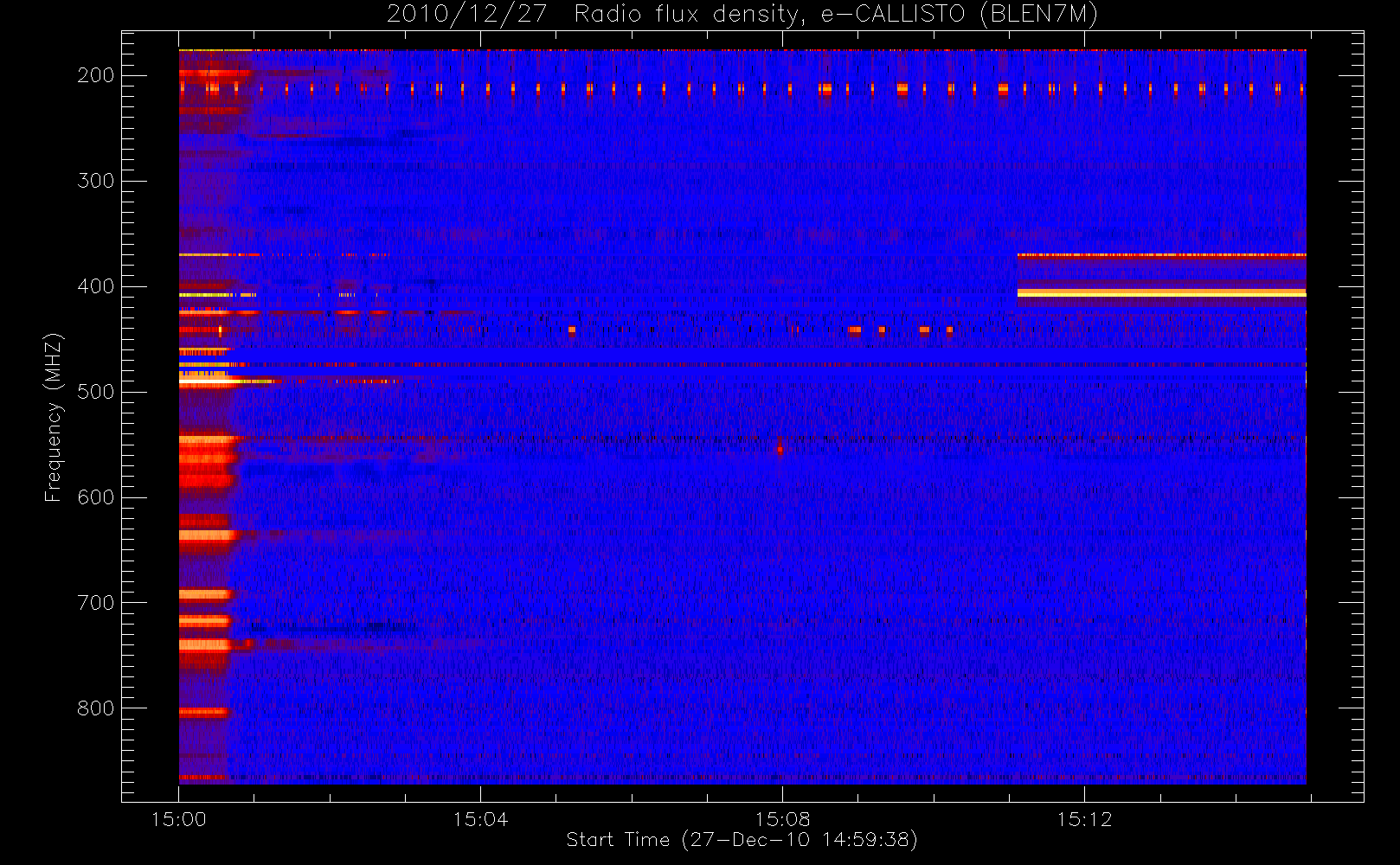Click the 700 frequency tick label
The width and height of the screenshot is (1400, 865).
coord(96,603)
